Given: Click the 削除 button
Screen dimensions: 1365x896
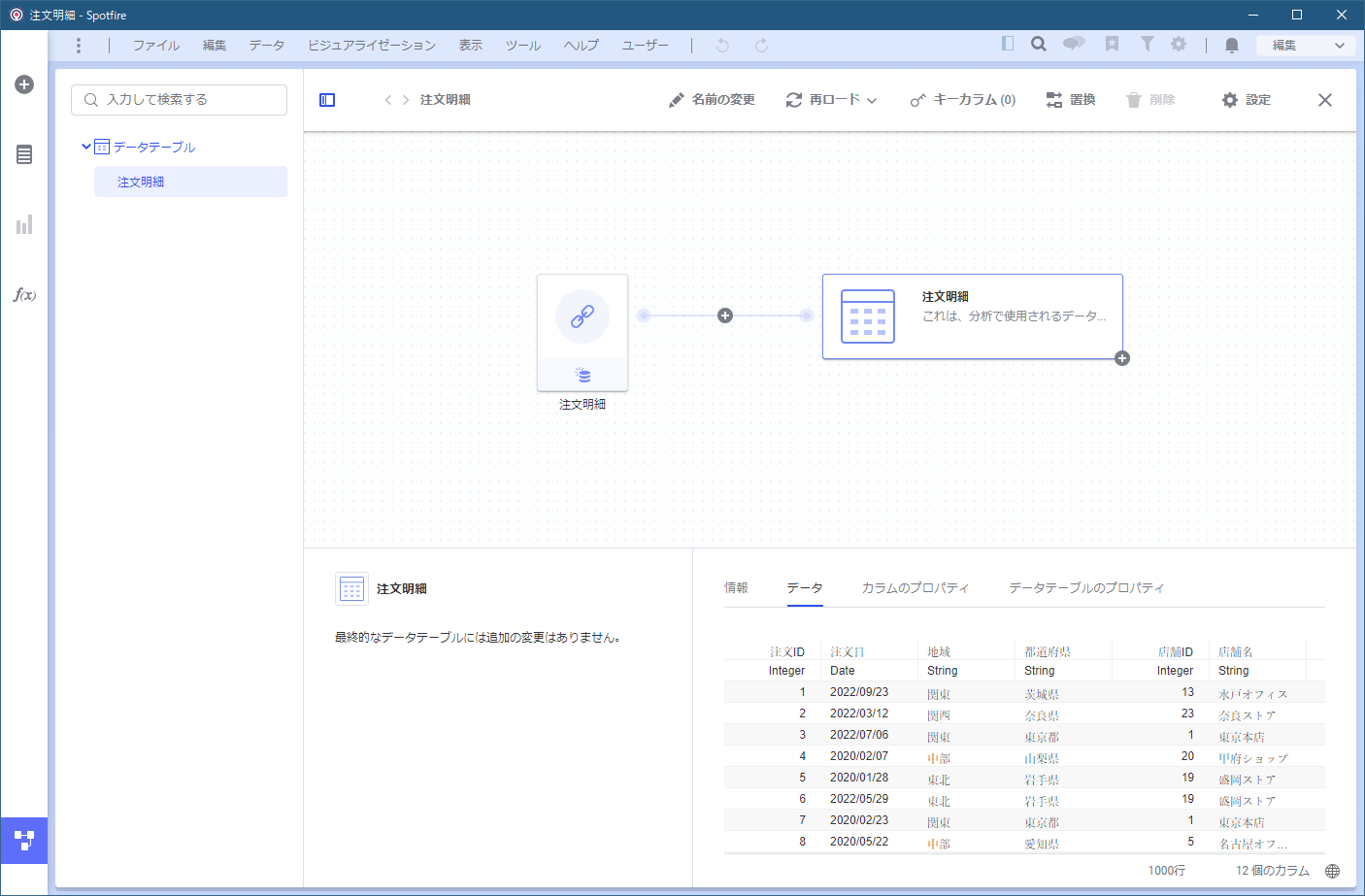Looking at the screenshot, I should pos(1150,100).
